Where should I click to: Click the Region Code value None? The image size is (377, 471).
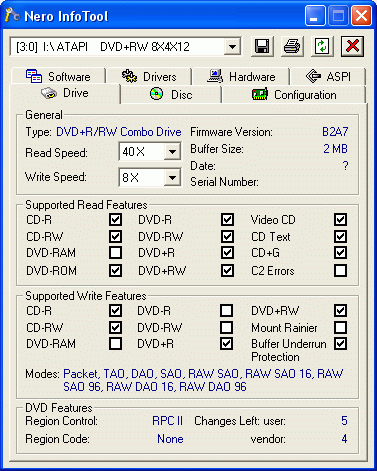(170, 439)
